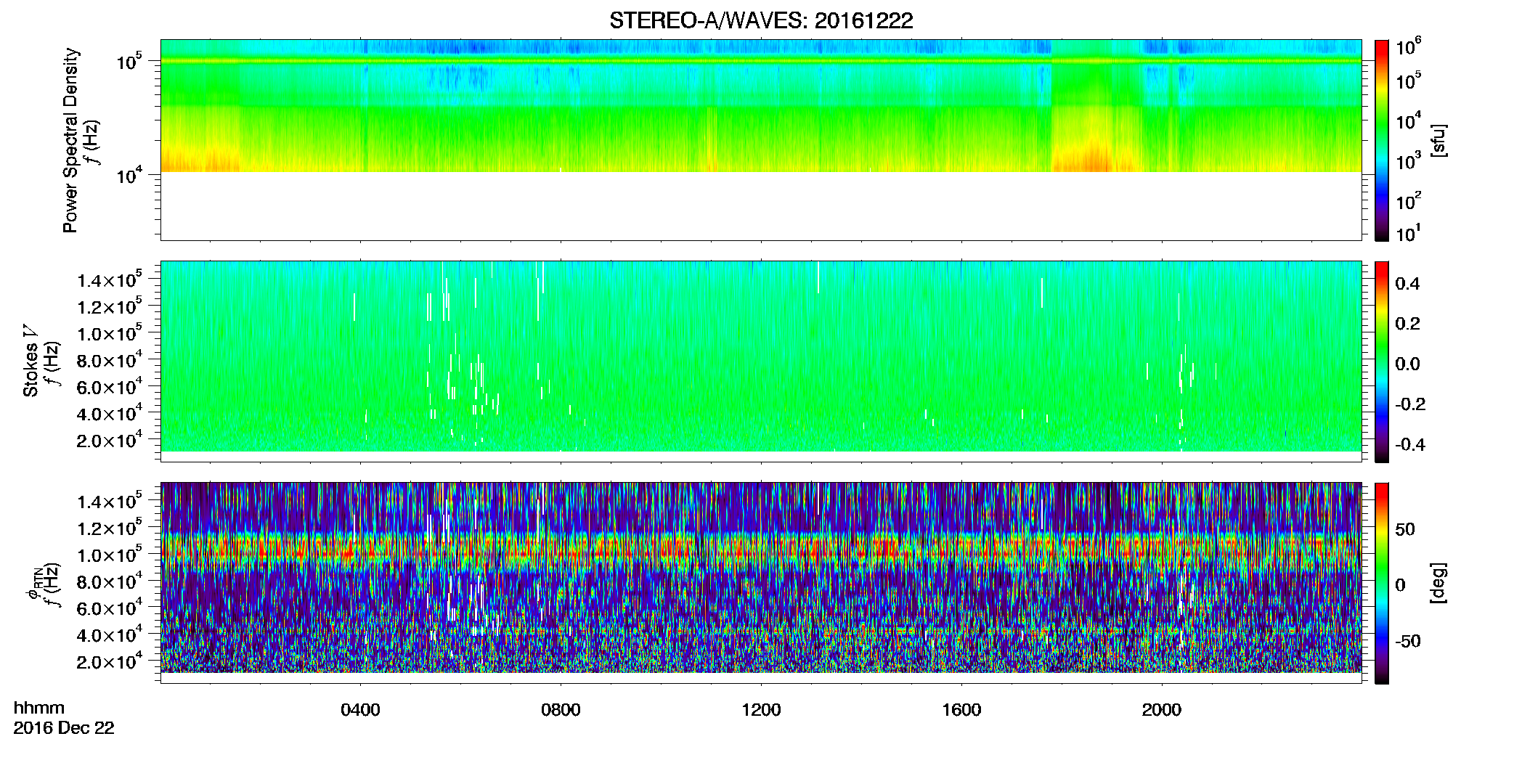Click the Stokes V color bar
The width and height of the screenshot is (1522, 784).
pos(1382,362)
